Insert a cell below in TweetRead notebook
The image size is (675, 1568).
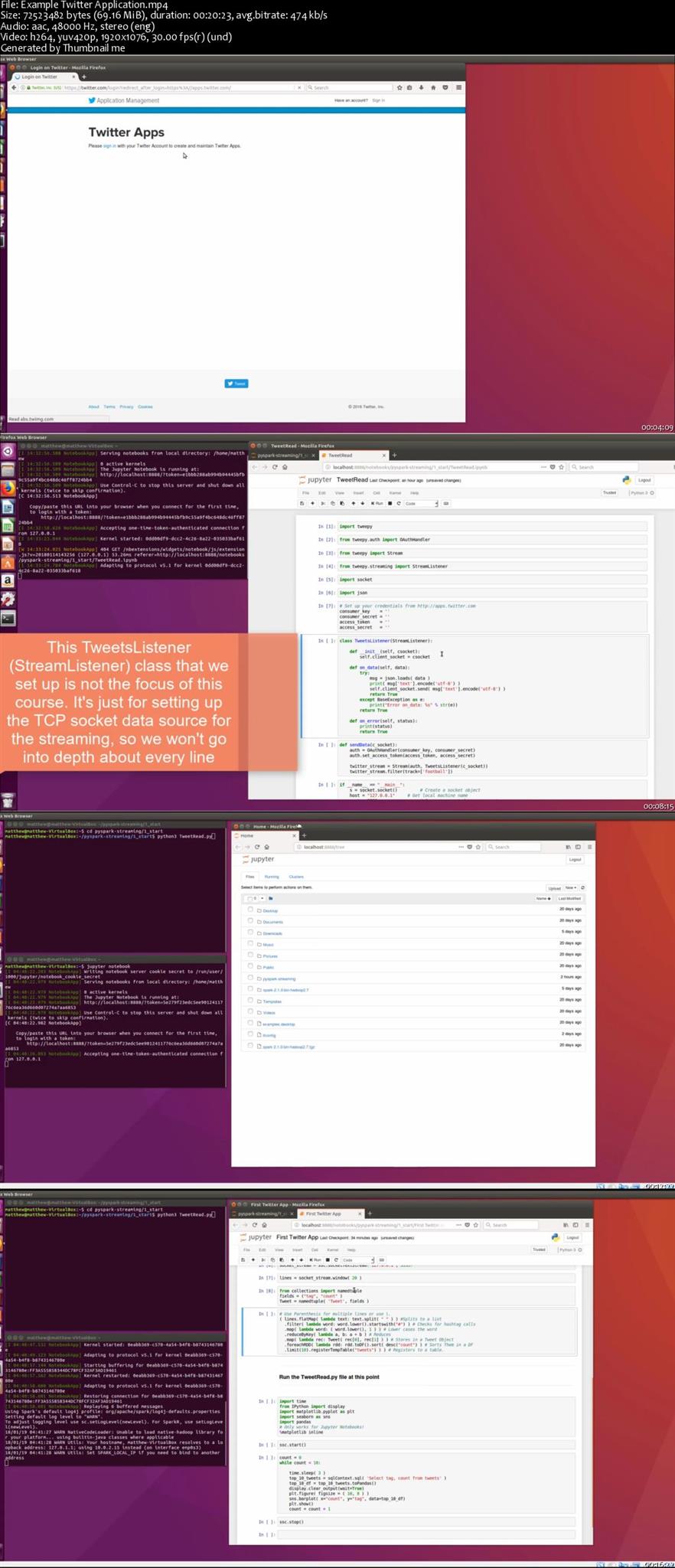point(312,503)
